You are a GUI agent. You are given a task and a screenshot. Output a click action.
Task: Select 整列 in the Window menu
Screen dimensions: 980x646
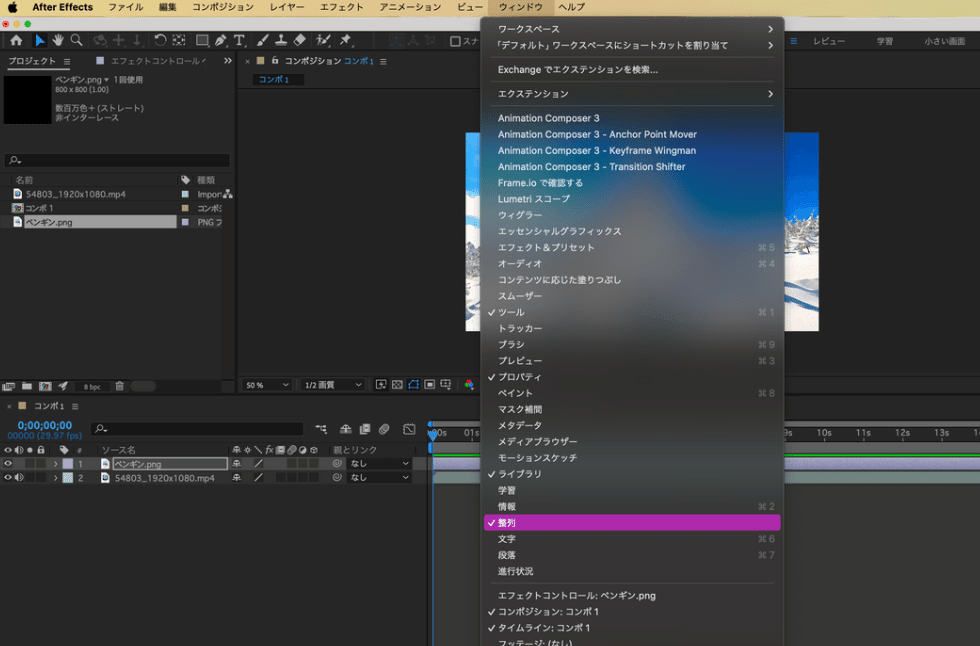click(x=632, y=522)
